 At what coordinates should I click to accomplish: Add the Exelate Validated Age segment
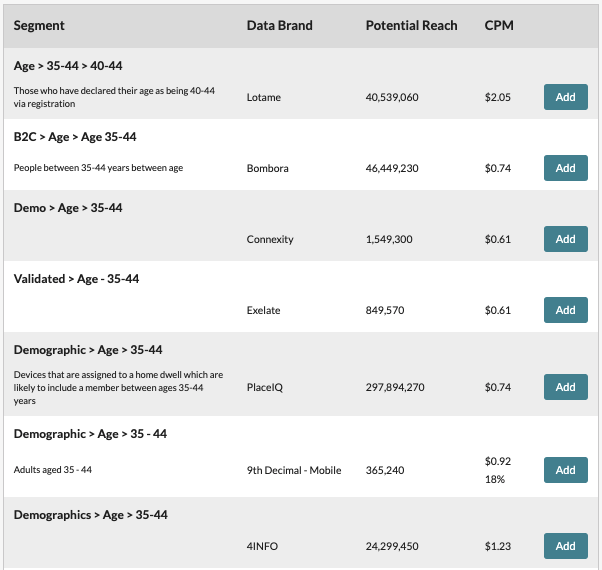tap(566, 310)
